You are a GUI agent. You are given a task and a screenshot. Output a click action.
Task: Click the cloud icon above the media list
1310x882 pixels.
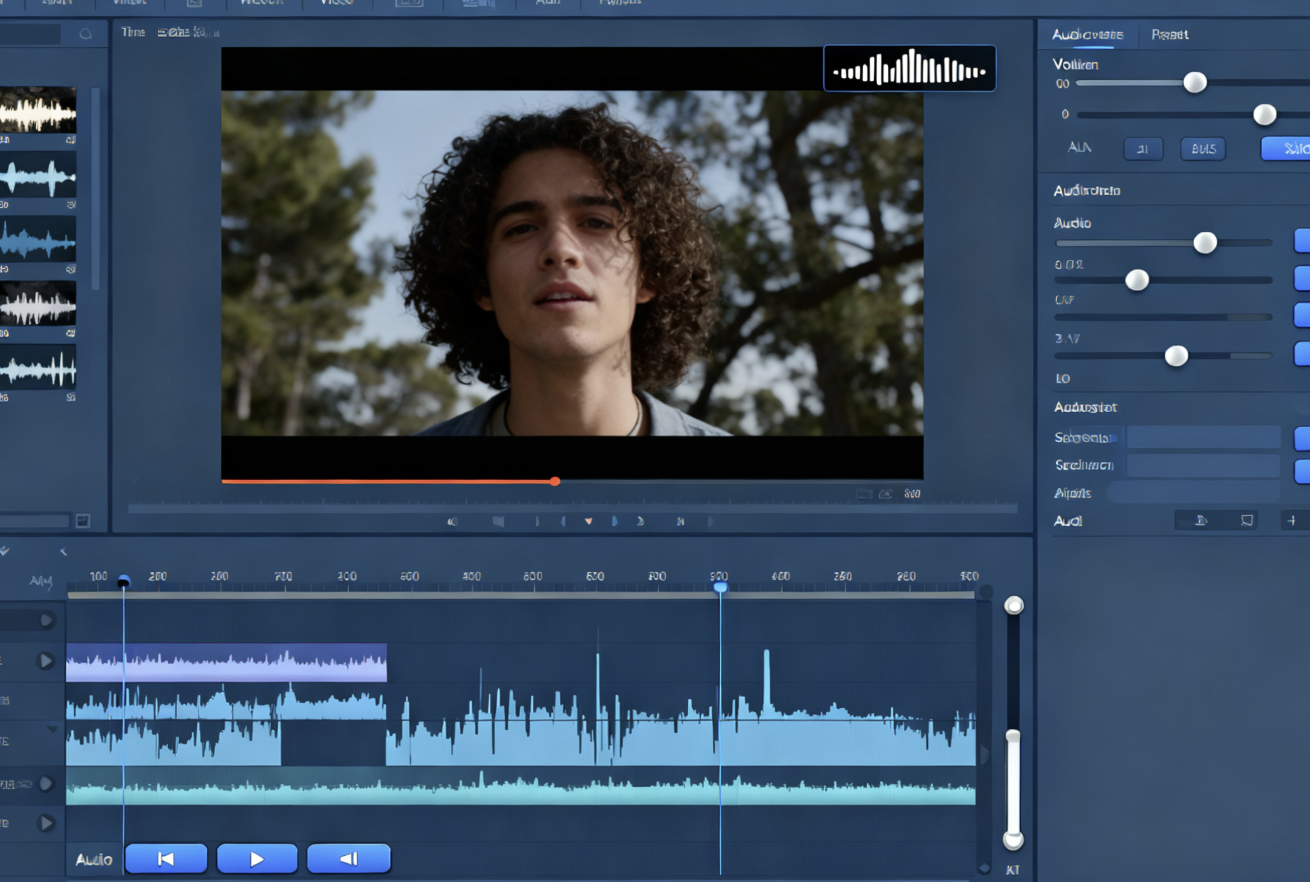click(86, 34)
